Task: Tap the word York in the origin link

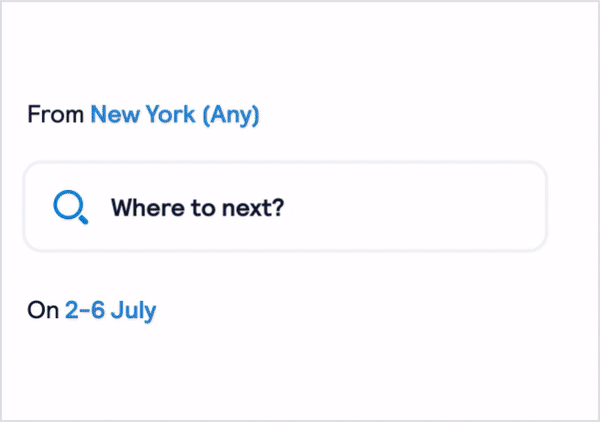Action: (171, 114)
